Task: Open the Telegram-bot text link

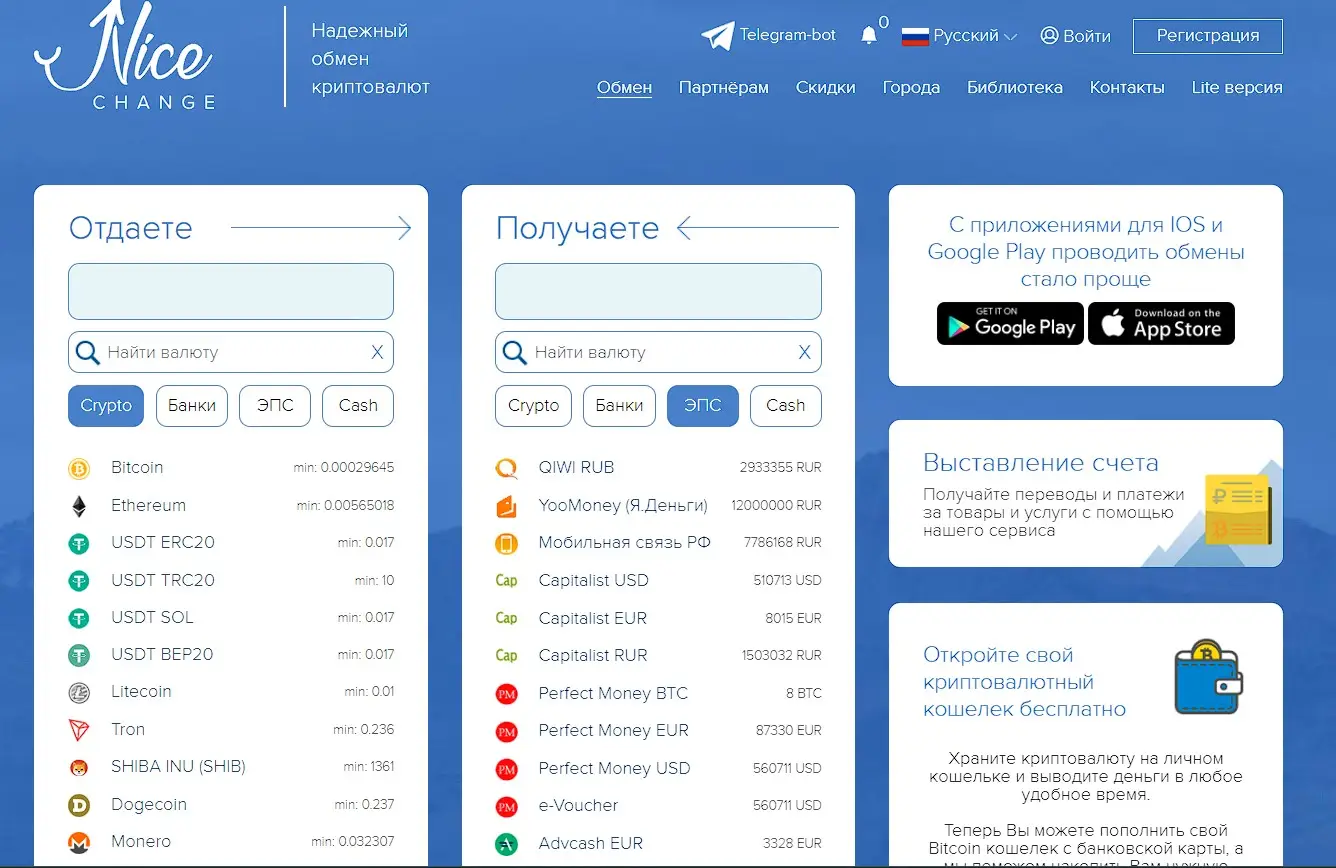Action: coord(788,35)
